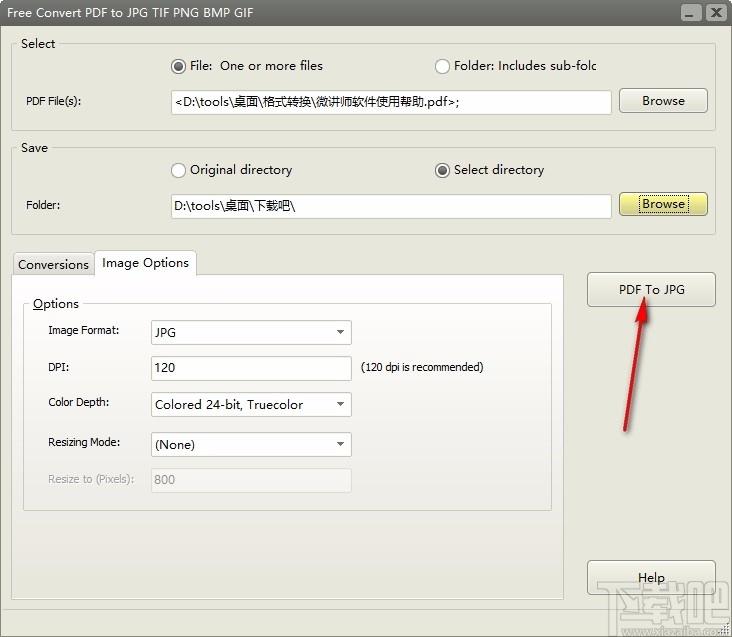The width and height of the screenshot is (732, 637).
Task: Open Help button
Action: 651,577
